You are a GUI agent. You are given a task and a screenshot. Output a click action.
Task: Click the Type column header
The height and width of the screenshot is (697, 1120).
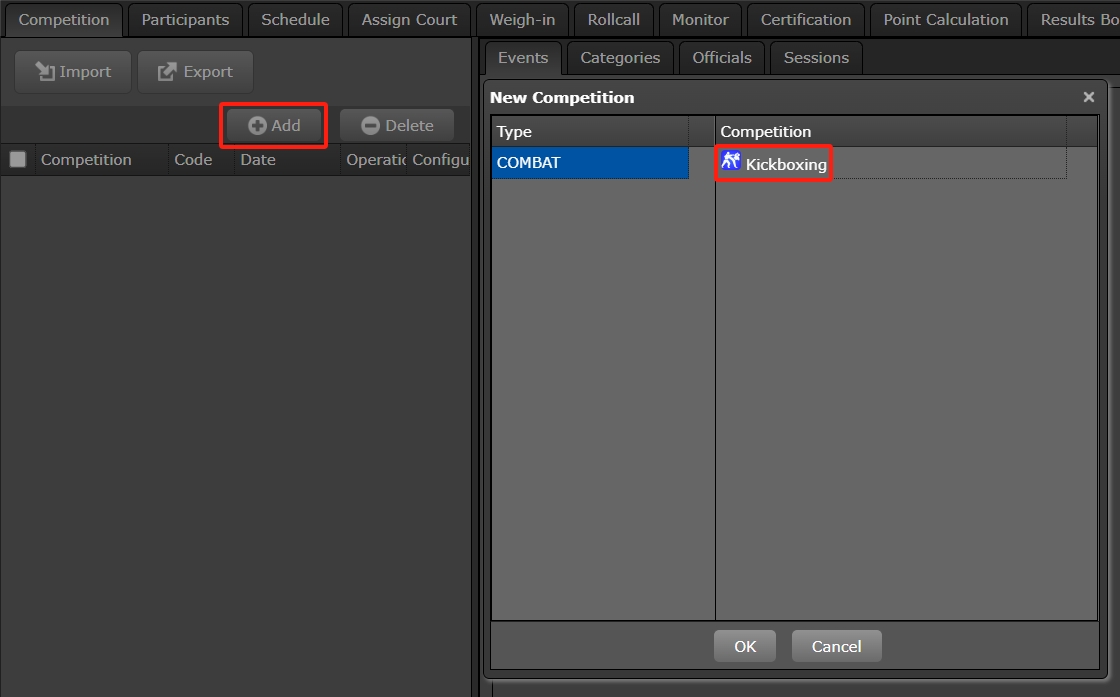coord(589,132)
